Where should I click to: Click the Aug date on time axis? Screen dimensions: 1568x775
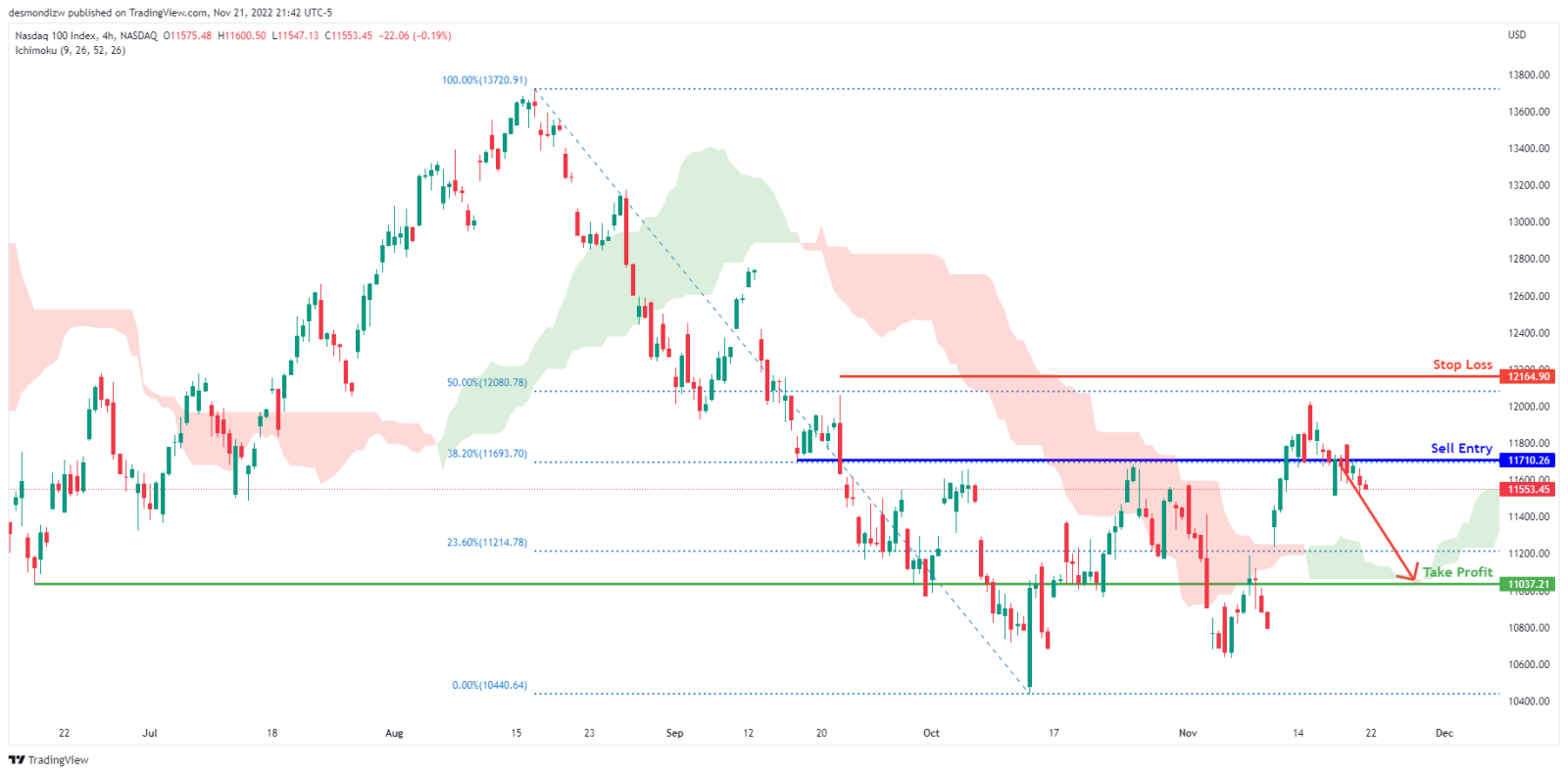[394, 733]
